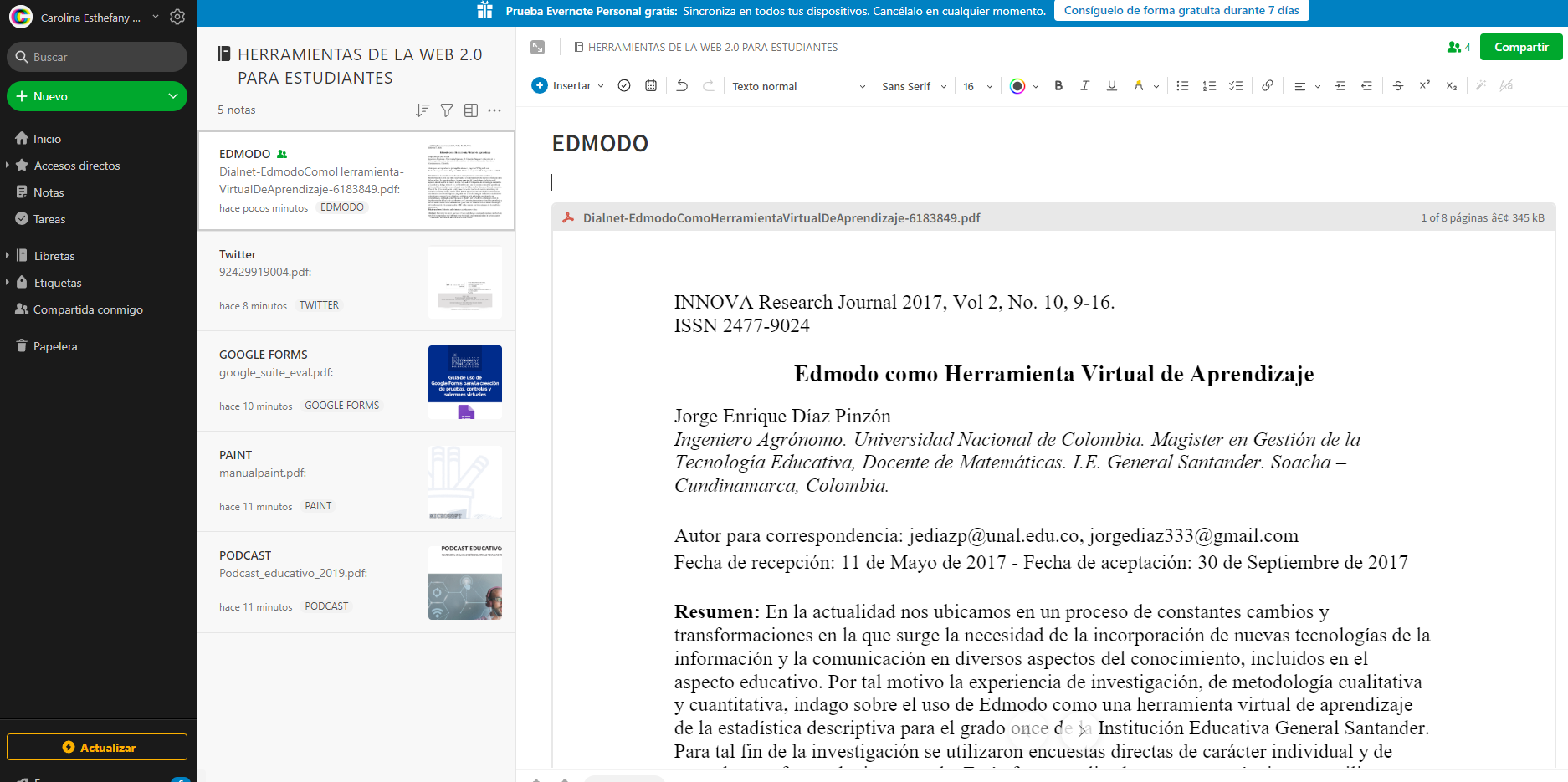This screenshot has height=782, width=1568.
Task: Filter the notes list
Action: (x=447, y=110)
